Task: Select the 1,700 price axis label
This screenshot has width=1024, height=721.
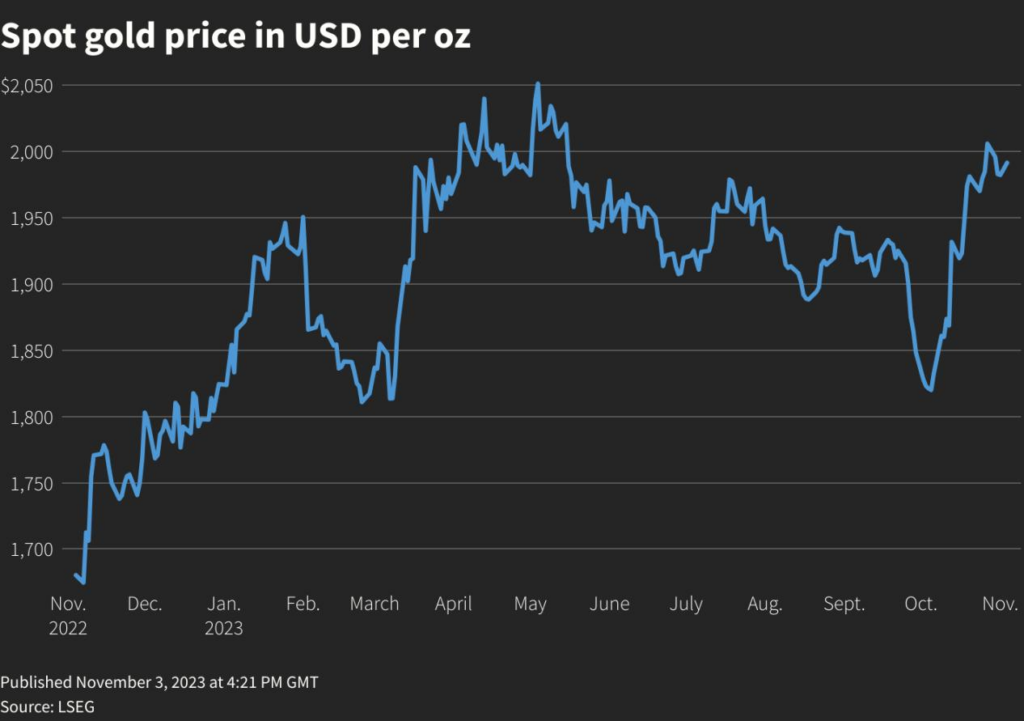Action: pos(30,549)
